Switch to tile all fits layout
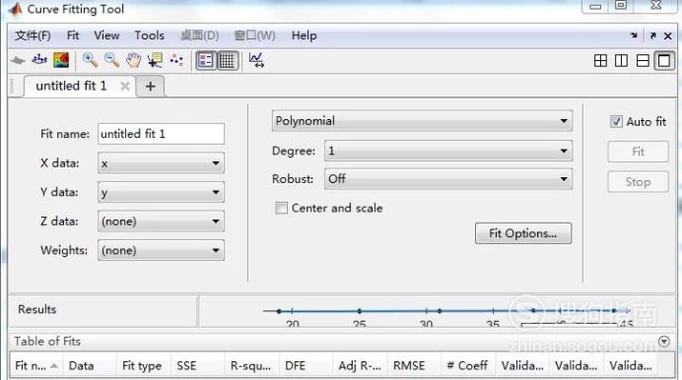 tap(600, 60)
